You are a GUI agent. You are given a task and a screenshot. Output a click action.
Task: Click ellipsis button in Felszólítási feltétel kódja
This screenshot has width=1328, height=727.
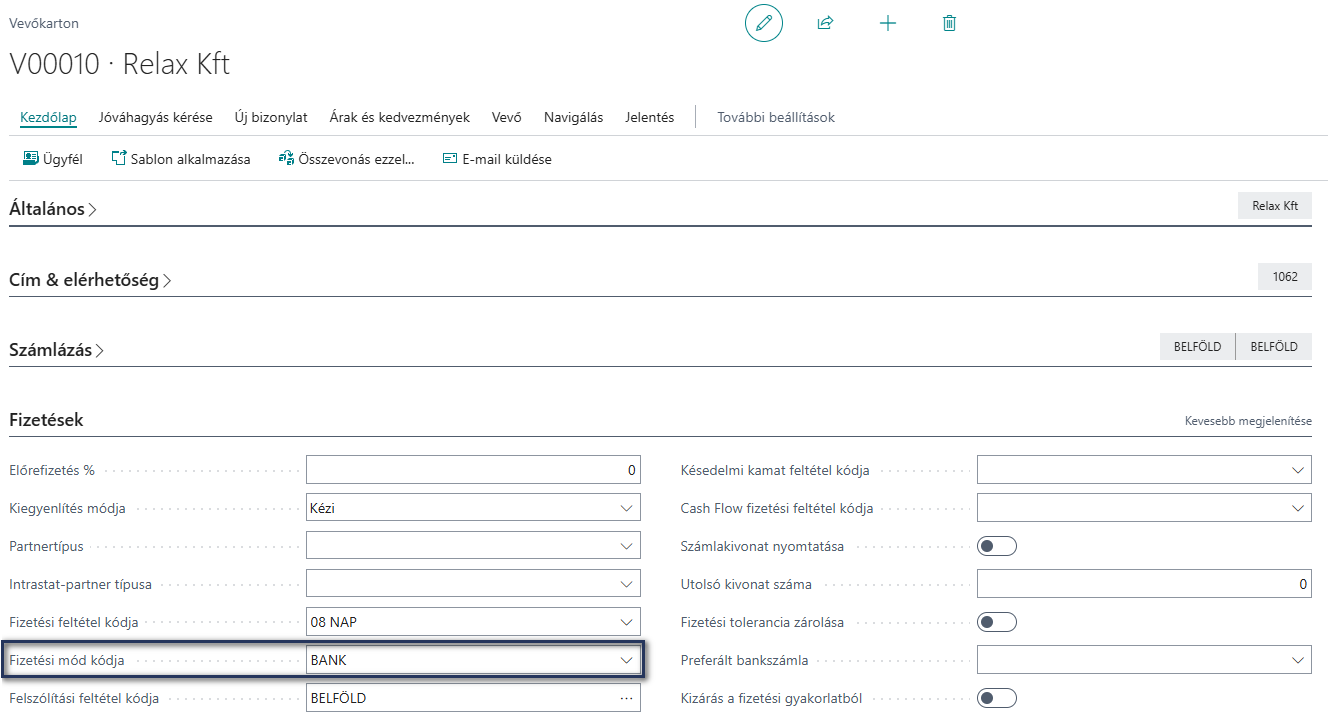pyautogui.click(x=627, y=698)
